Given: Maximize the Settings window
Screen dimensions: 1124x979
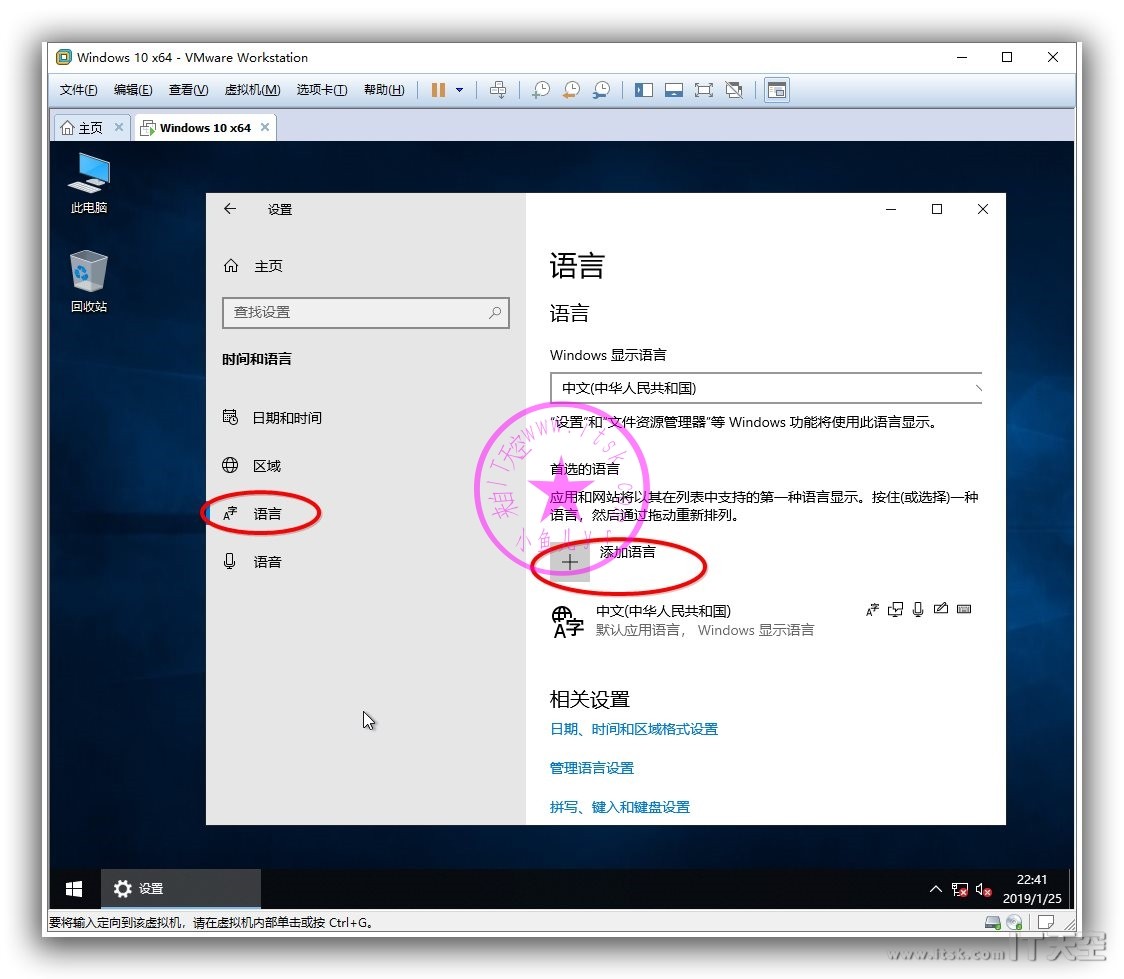Looking at the screenshot, I should tap(937, 209).
